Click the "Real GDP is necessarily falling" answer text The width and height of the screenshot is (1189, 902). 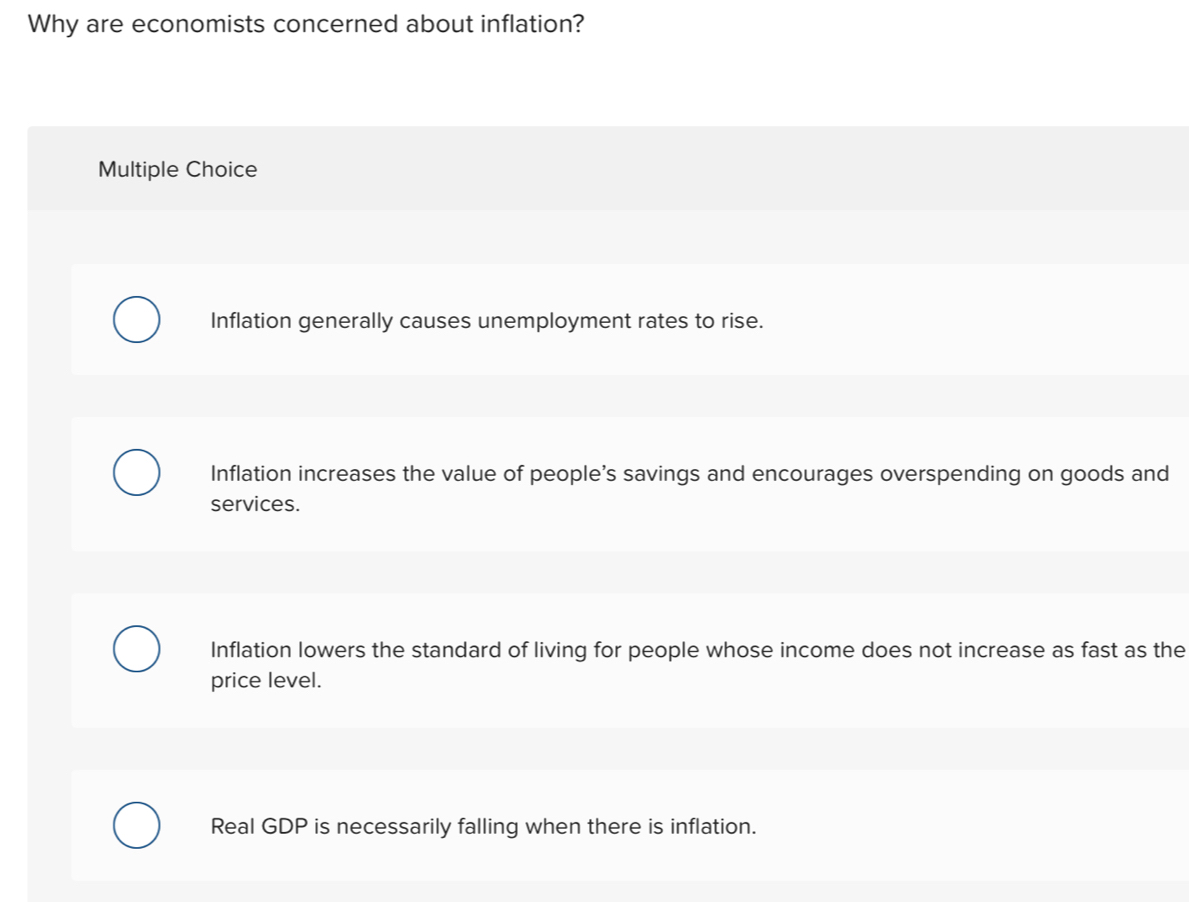pos(483,827)
